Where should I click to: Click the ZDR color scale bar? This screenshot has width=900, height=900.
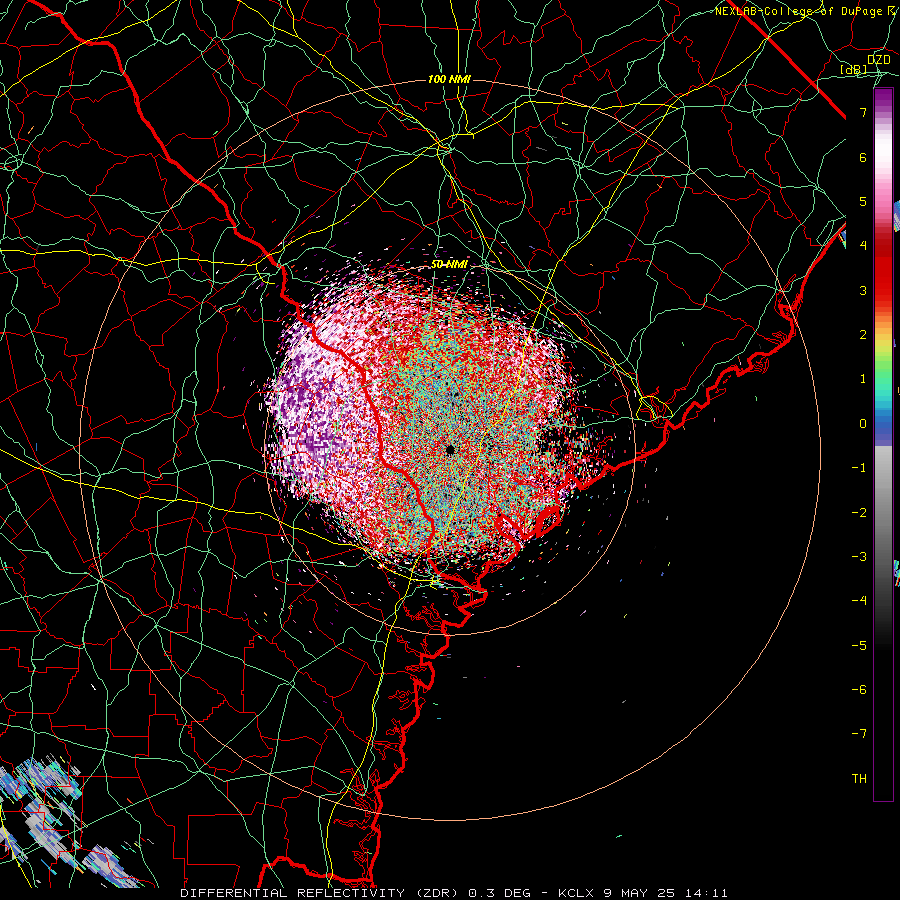[883, 444]
